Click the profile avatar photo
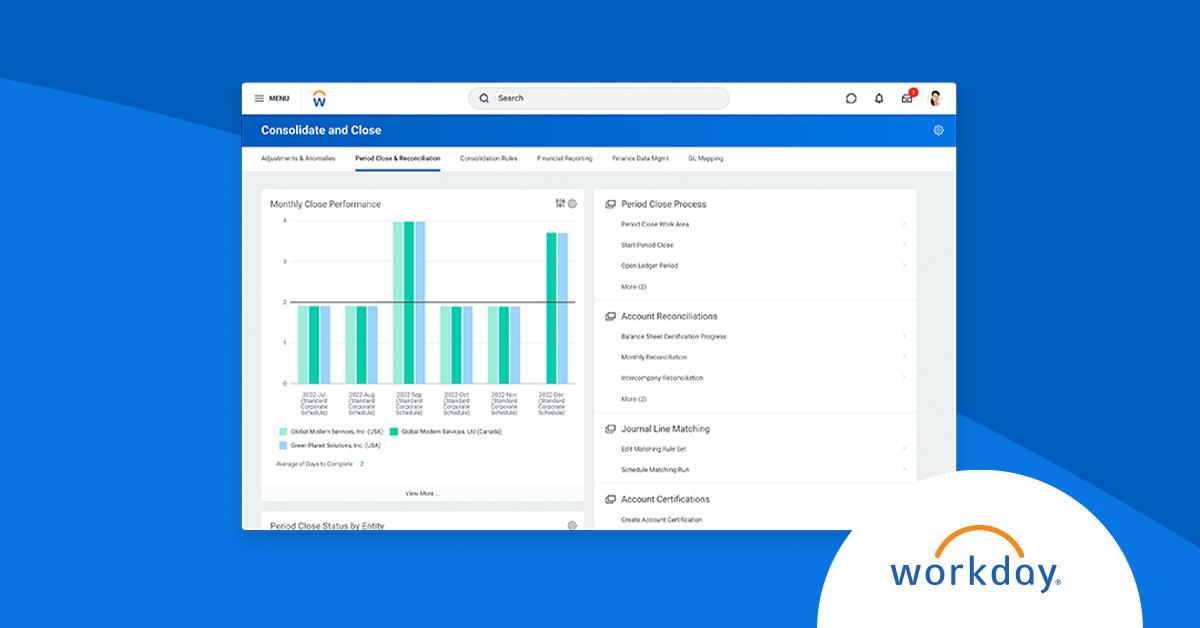This screenshot has height=628, width=1200. [934, 98]
